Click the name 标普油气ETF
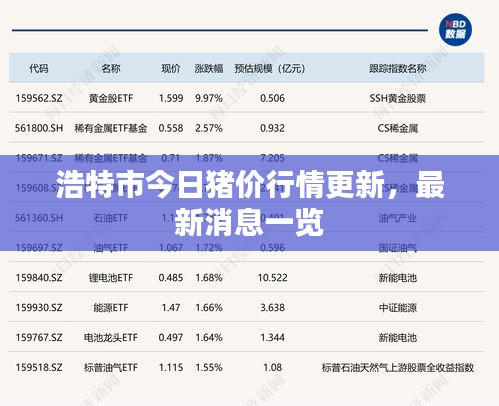Image resolution: width=499 pixels, height=406 pixels. point(111,368)
